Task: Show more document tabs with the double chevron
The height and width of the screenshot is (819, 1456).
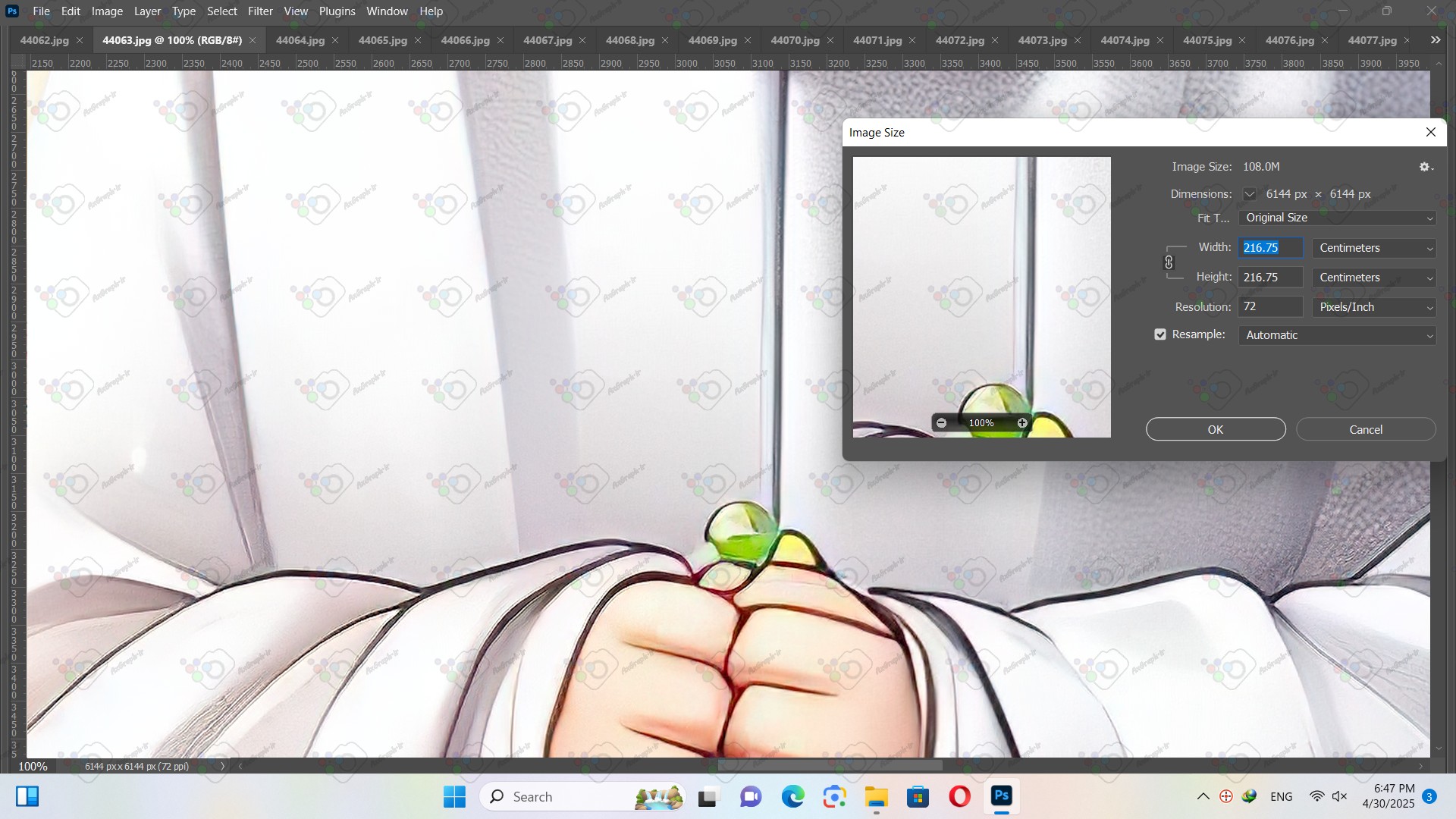Action: pos(1436,40)
